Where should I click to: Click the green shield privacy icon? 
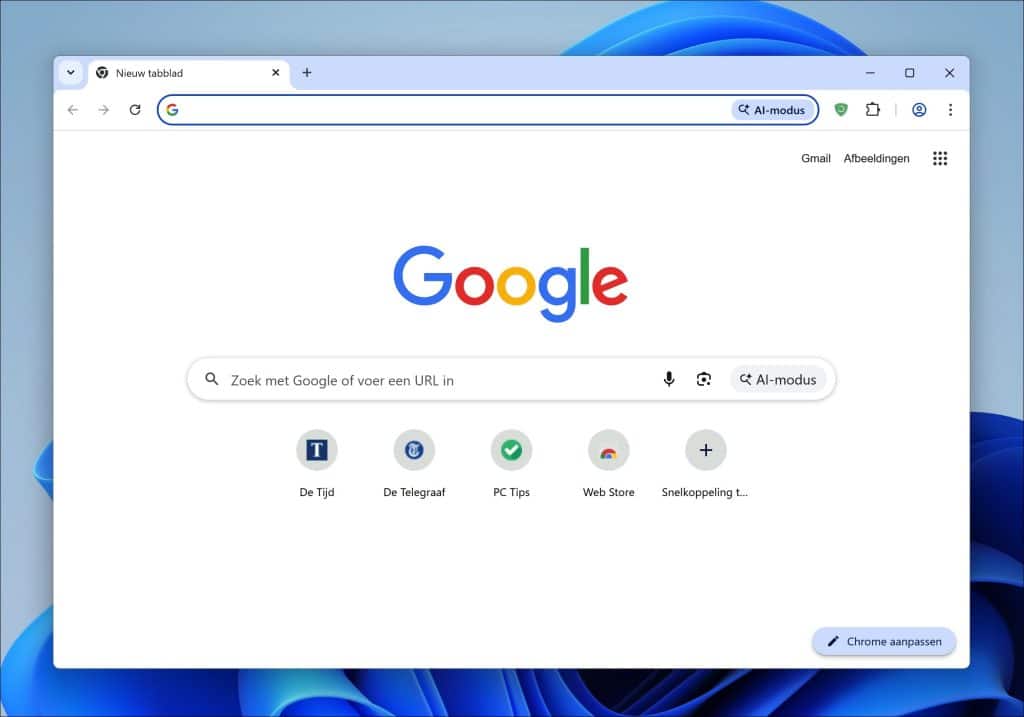(x=841, y=110)
